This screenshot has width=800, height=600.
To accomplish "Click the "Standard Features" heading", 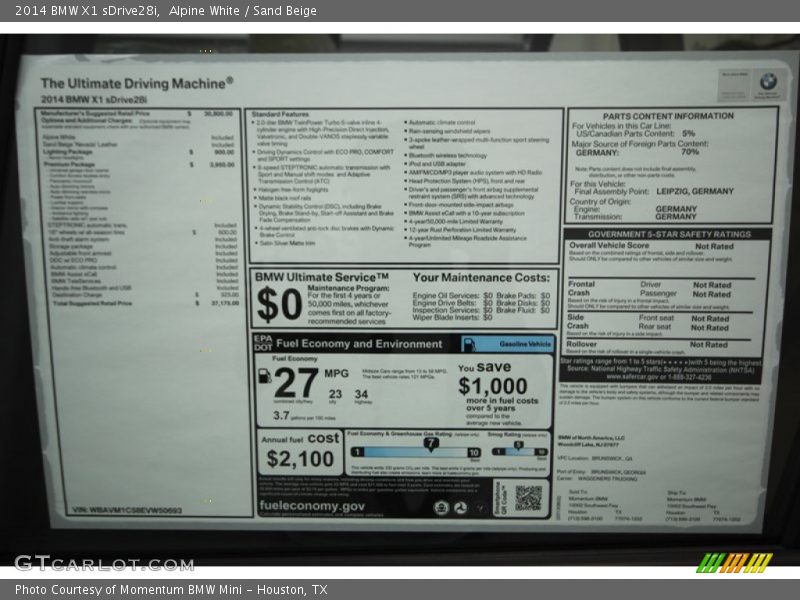I will [280, 114].
